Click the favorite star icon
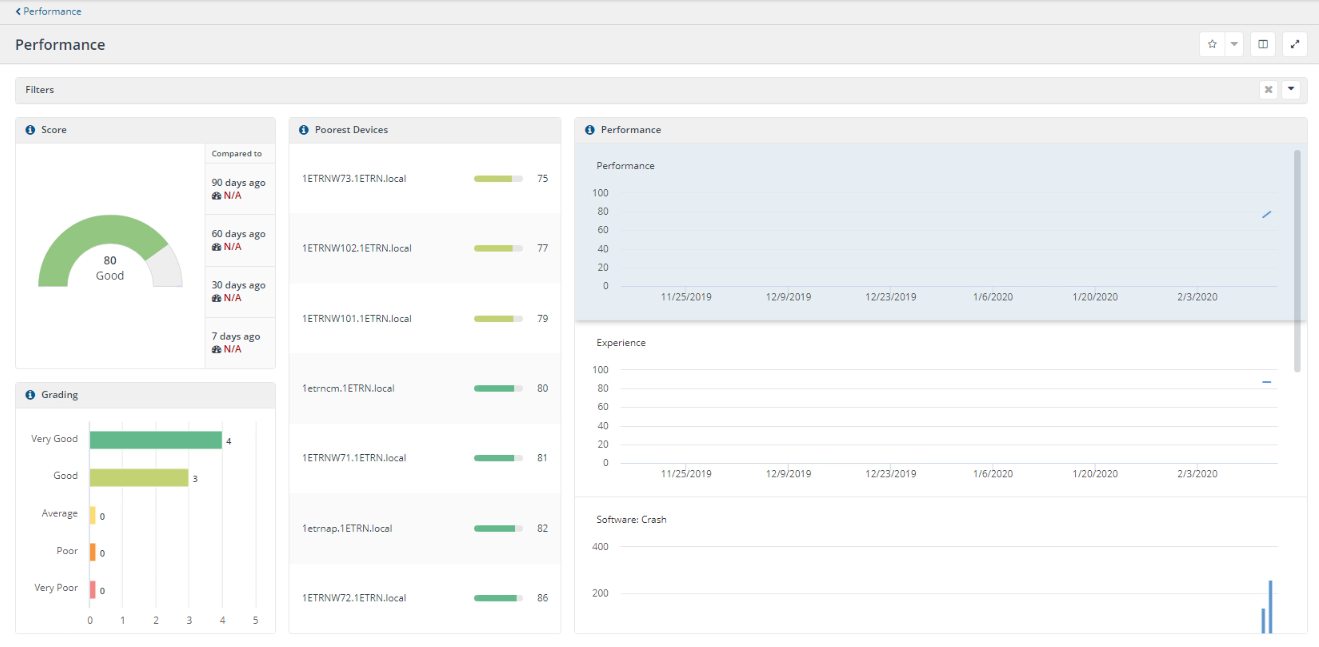 pos(1212,44)
